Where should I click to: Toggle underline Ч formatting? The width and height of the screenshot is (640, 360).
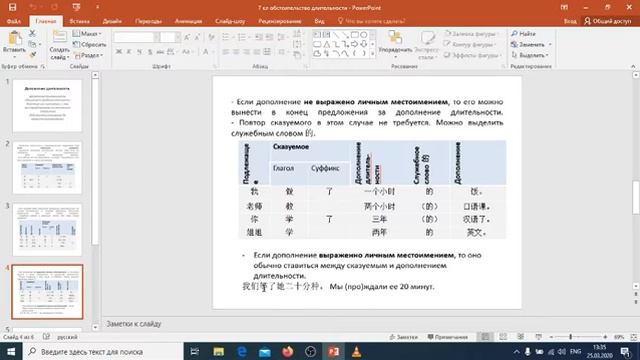[x=140, y=52]
